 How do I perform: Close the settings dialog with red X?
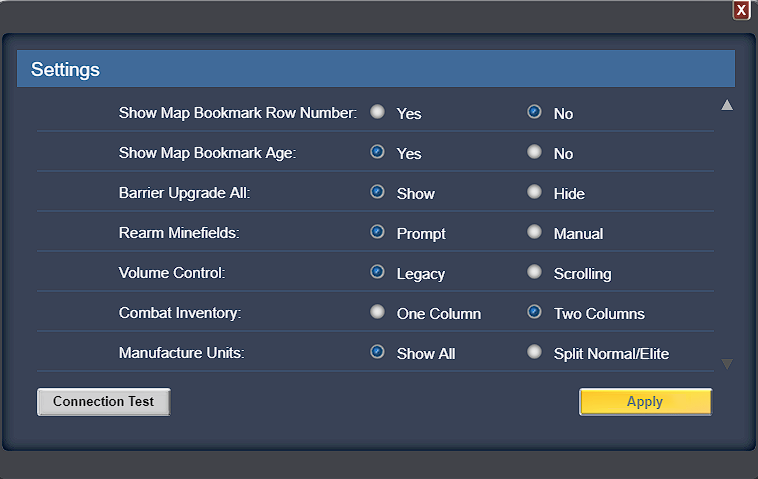pyautogui.click(x=741, y=10)
